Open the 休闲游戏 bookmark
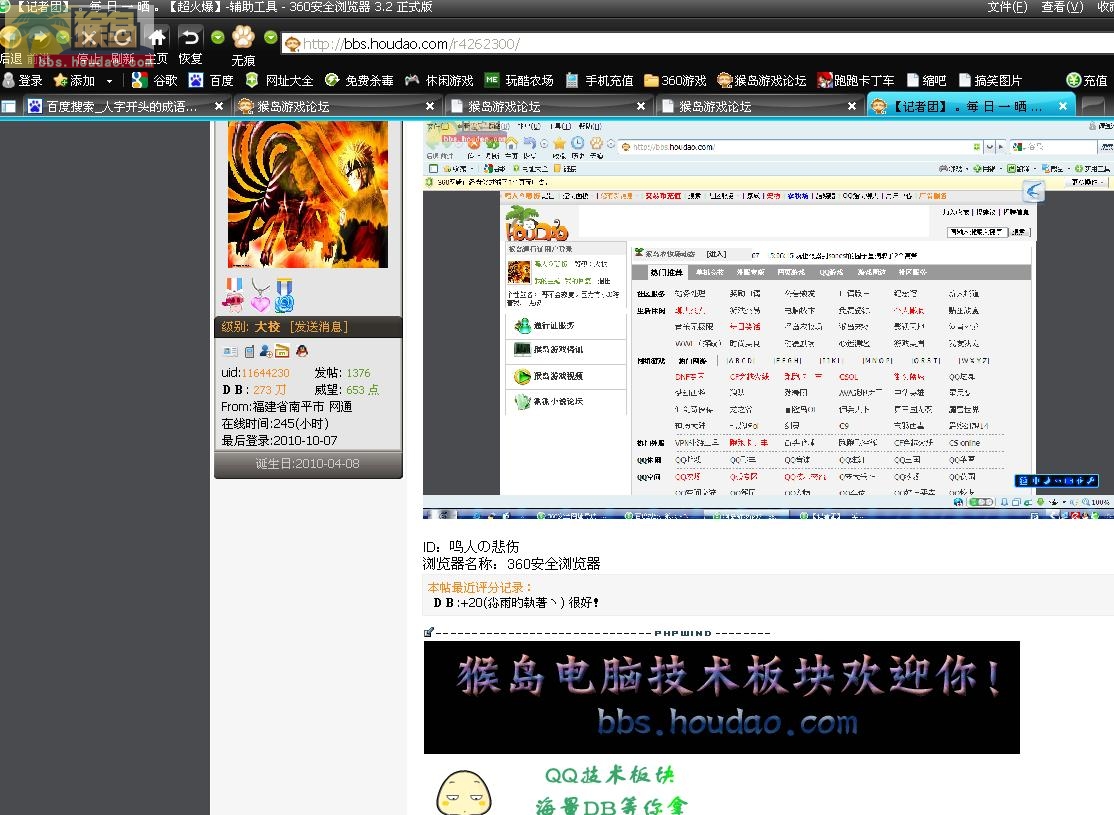 (x=439, y=80)
